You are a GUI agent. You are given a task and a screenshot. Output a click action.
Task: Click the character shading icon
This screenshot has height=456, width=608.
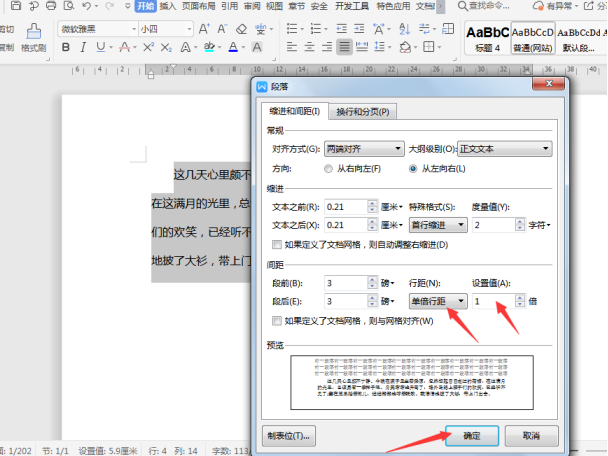[257, 47]
